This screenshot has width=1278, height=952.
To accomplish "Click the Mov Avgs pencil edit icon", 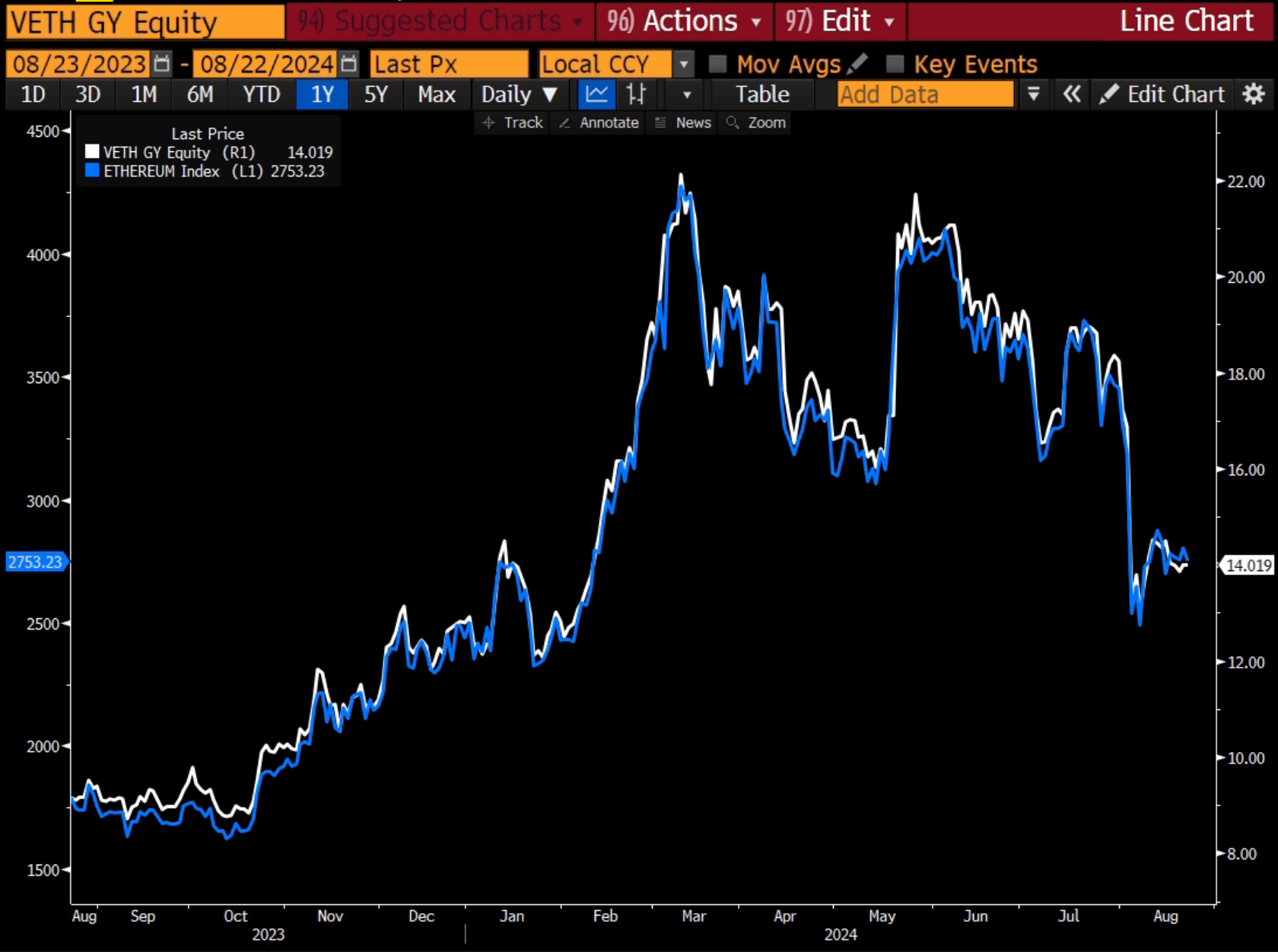I will (857, 64).
